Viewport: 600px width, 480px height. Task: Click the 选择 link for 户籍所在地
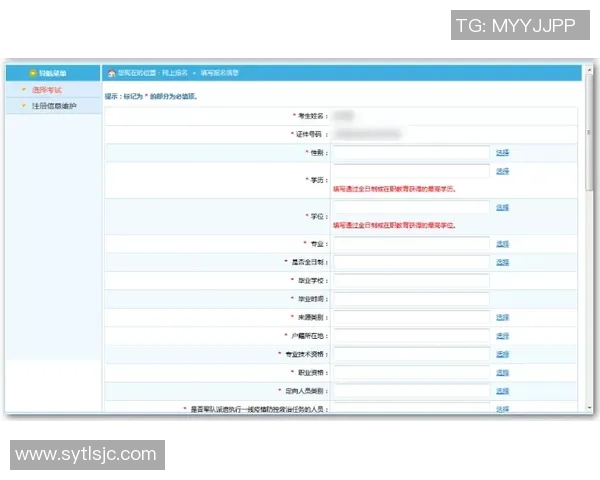pos(502,335)
